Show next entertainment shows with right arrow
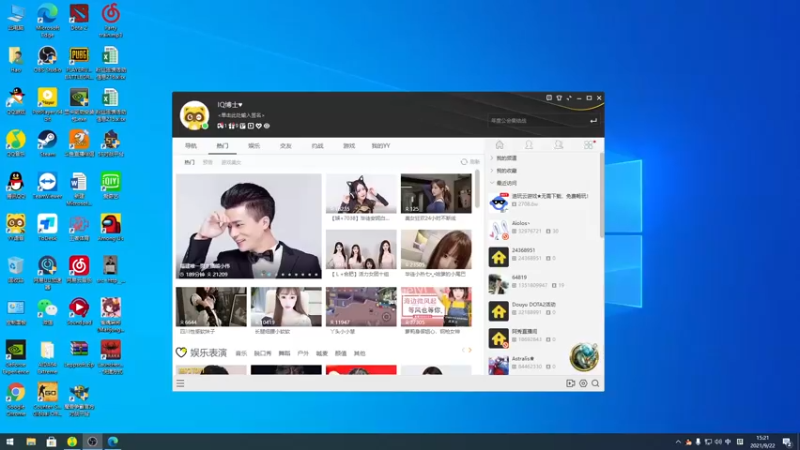The width and height of the screenshot is (800, 450). (x=470, y=351)
